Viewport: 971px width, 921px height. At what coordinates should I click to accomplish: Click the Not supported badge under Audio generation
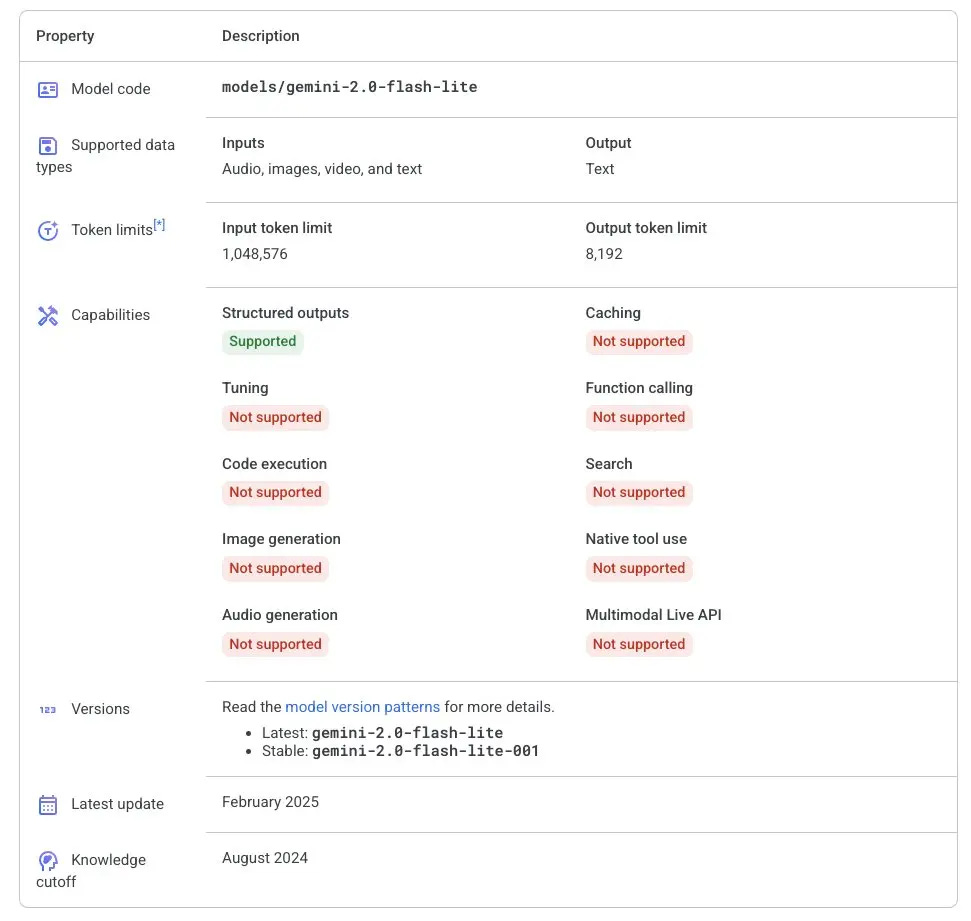click(275, 644)
